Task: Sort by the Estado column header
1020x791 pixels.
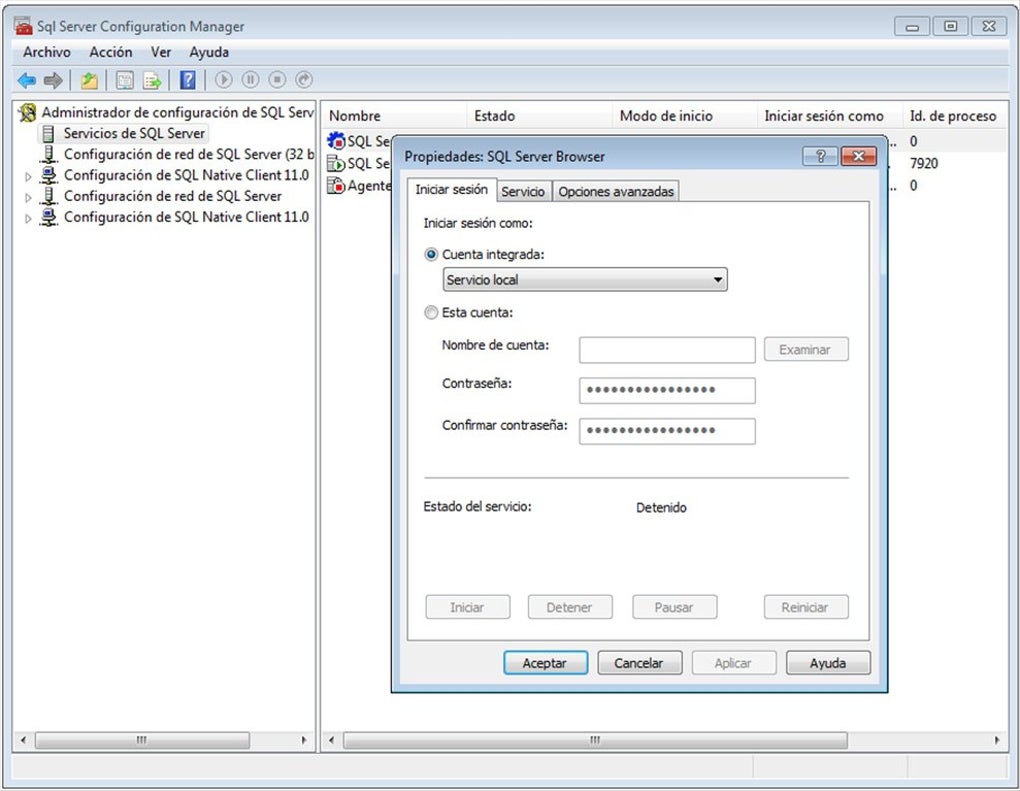Action: 539,116
